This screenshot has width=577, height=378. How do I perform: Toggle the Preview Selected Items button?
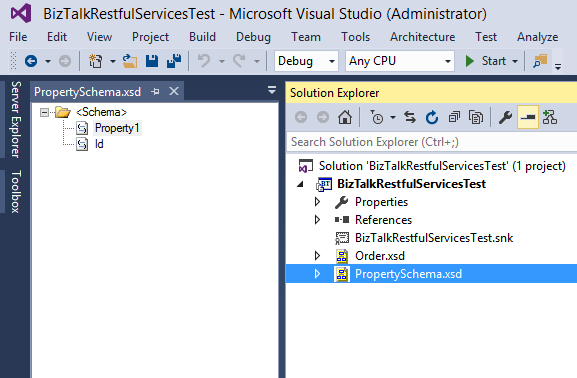tap(528, 117)
